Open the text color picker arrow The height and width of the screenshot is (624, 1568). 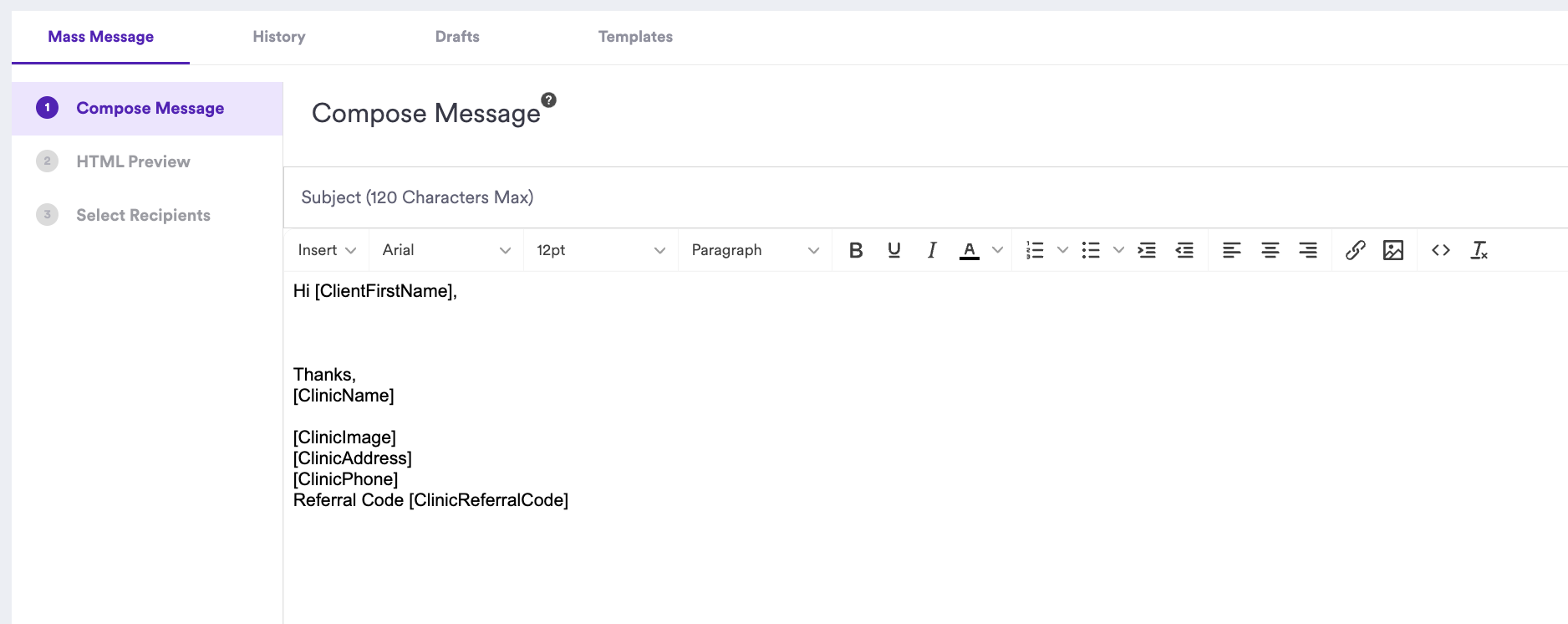pos(997,250)
